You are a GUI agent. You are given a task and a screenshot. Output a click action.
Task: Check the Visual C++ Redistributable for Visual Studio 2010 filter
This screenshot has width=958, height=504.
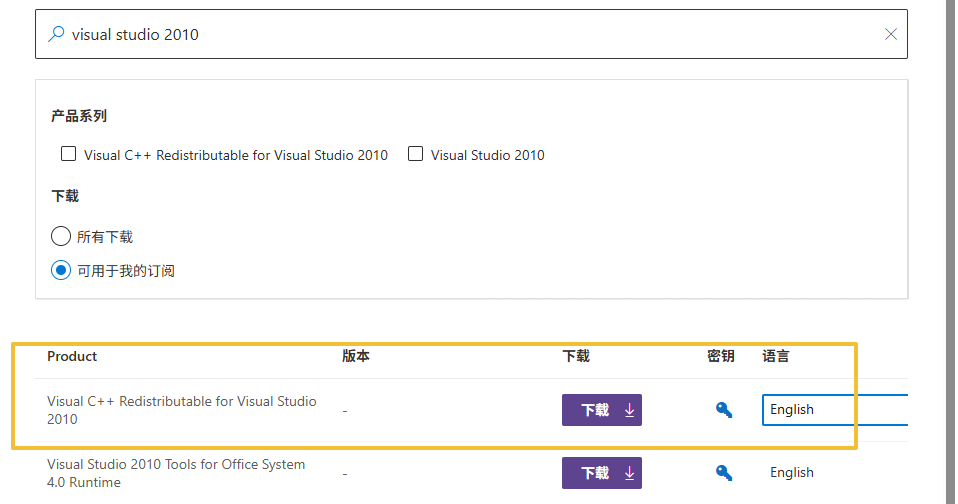click(69, 154)
